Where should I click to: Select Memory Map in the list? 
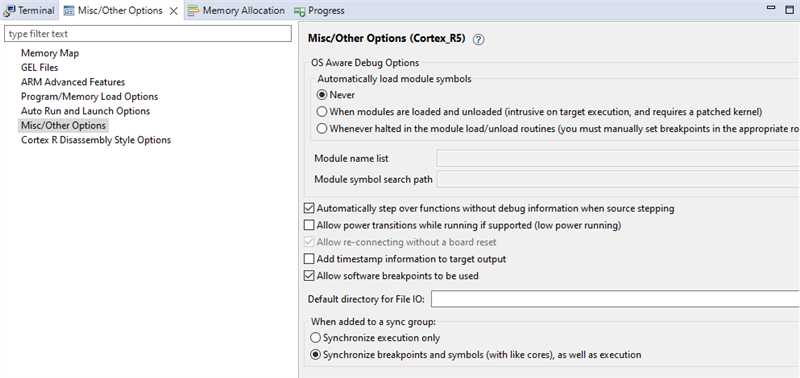point(50,53)
